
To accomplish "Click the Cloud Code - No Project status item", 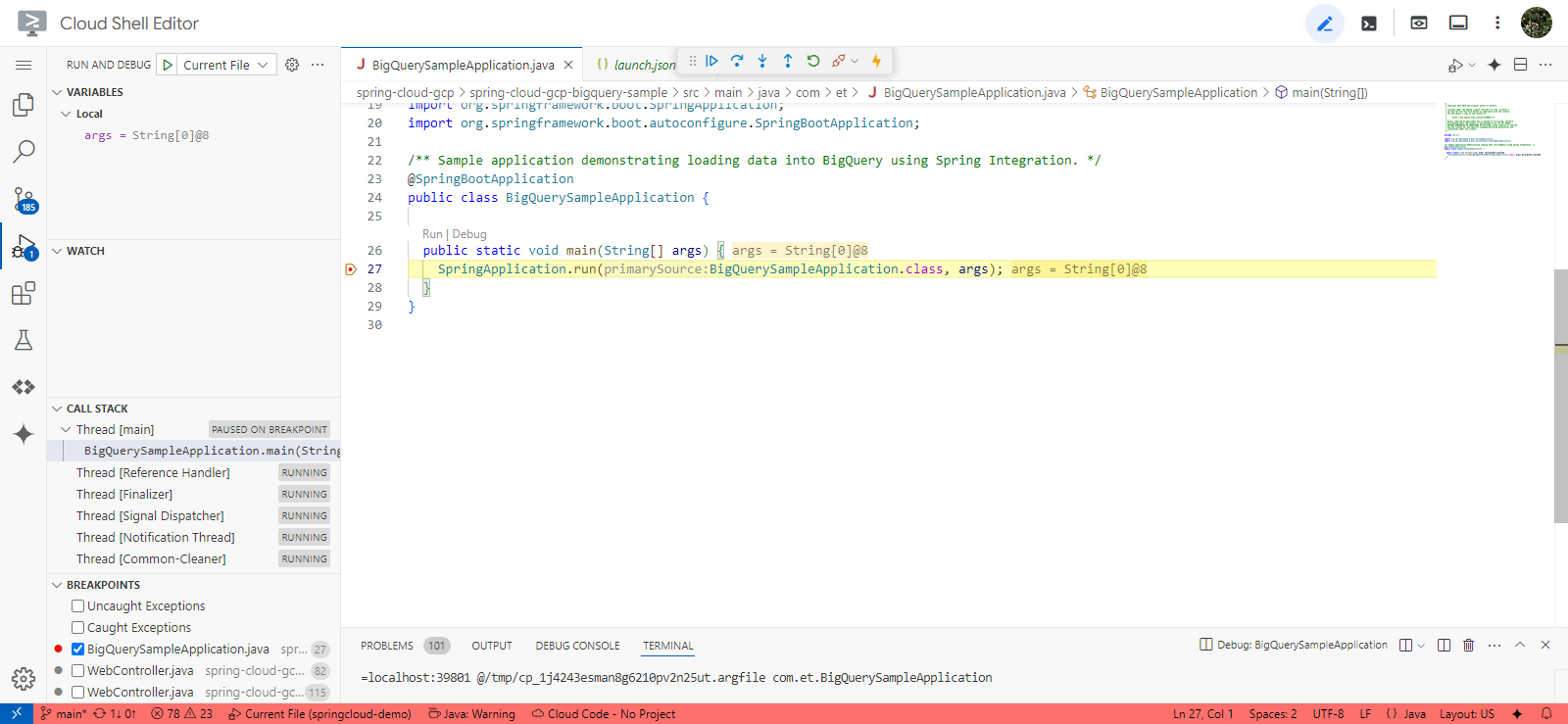I will click(604, 714).
